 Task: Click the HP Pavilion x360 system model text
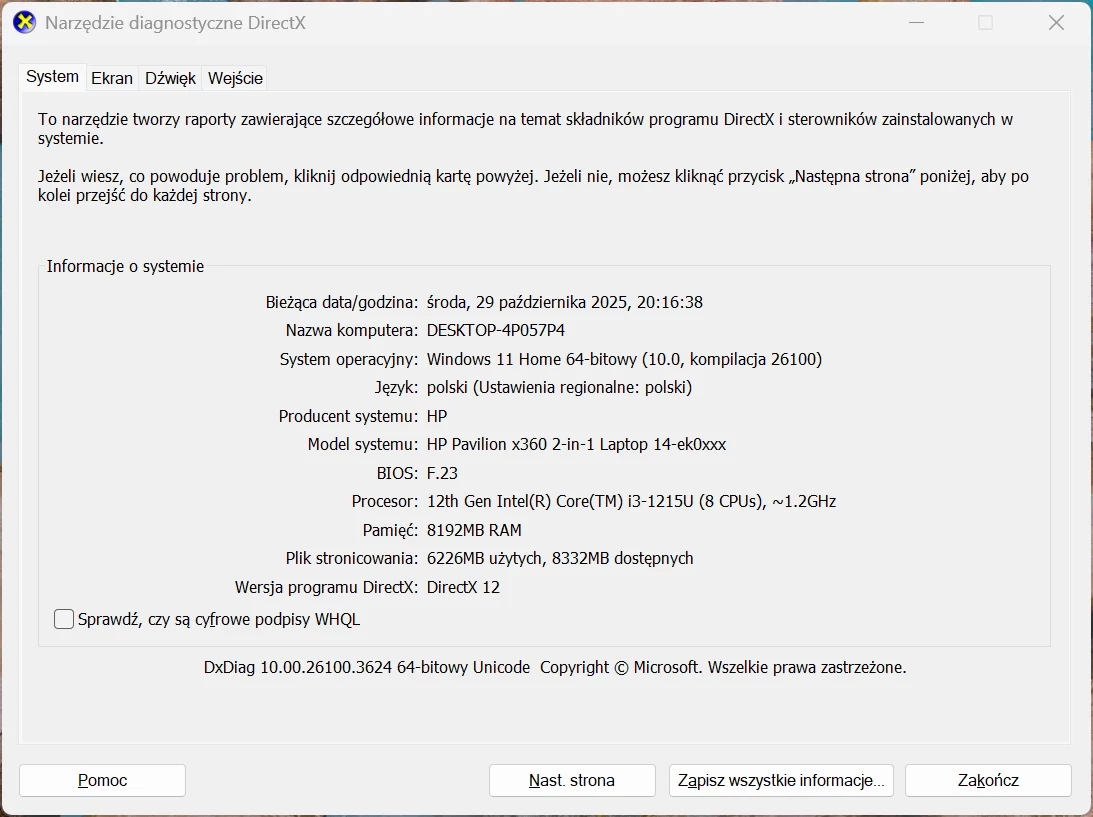576,444
